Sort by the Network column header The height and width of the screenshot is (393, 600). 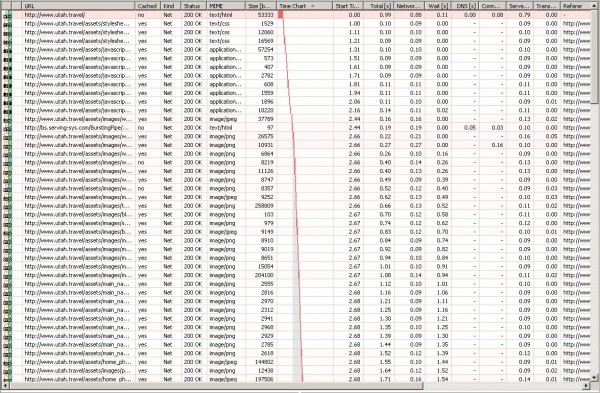pos(409,6)
